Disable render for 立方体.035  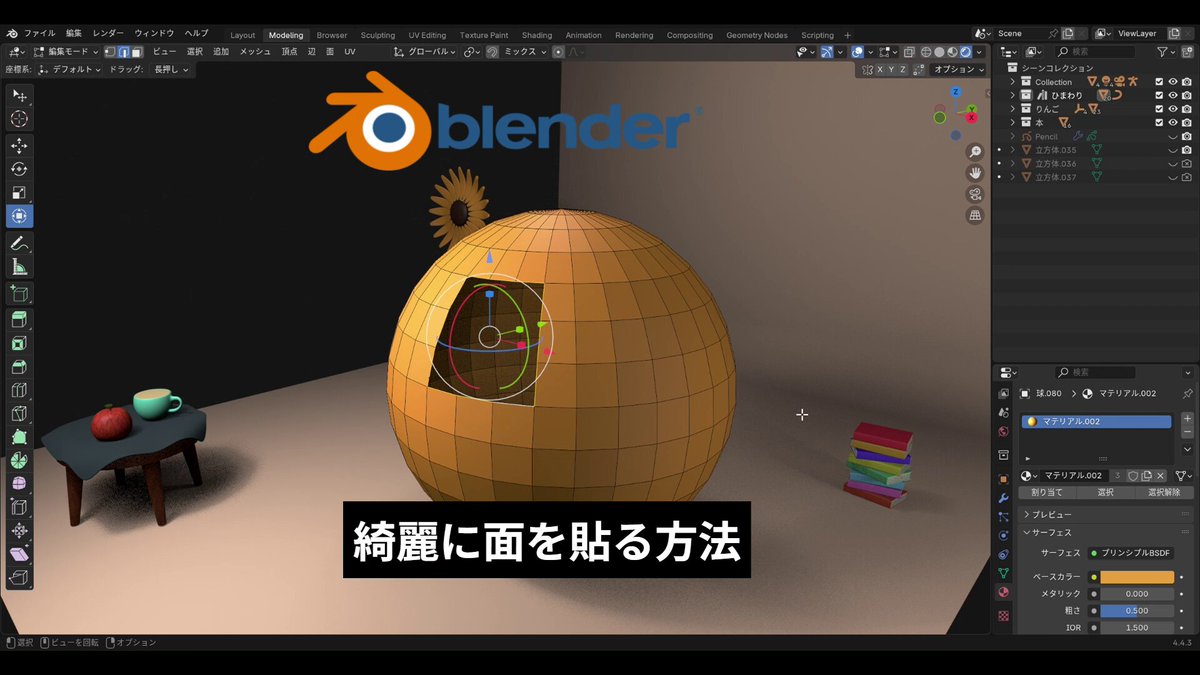pos(1186,149)
